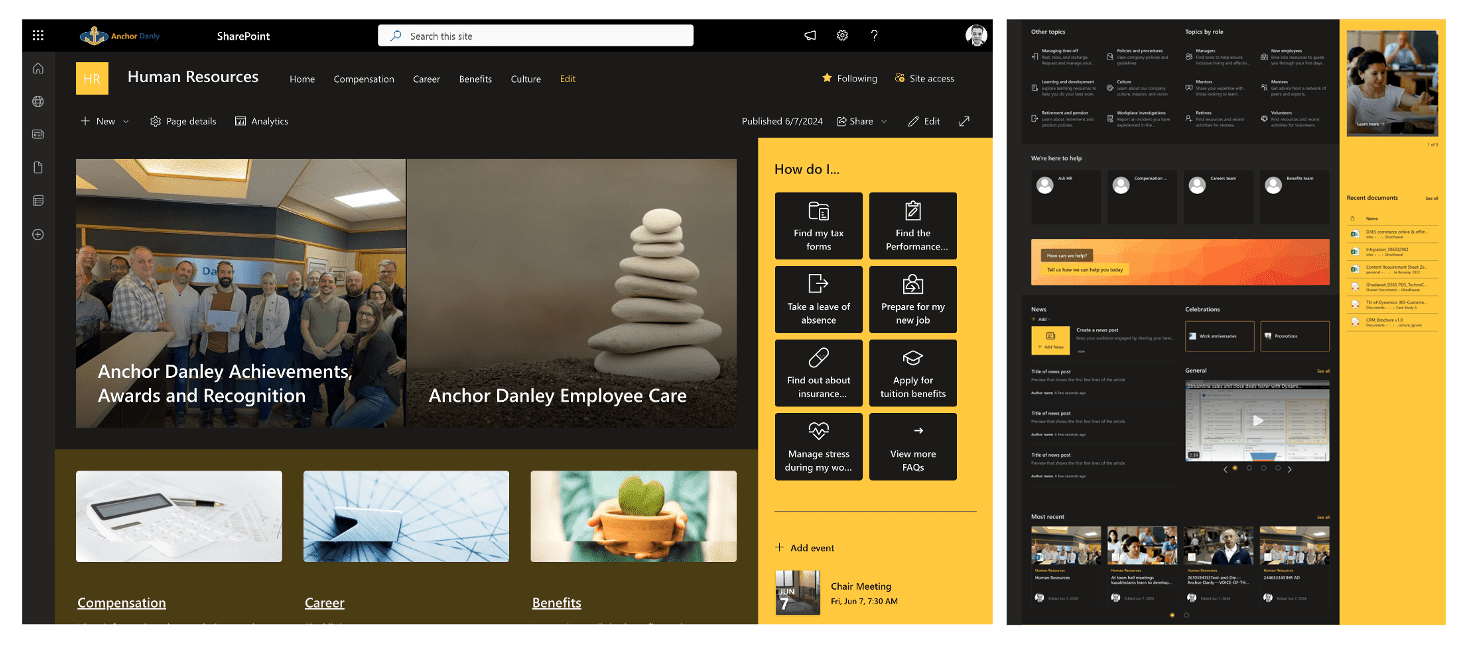The image size is (1466, 646).
Task: Expand the New dropdown
Action: point(104,121)
